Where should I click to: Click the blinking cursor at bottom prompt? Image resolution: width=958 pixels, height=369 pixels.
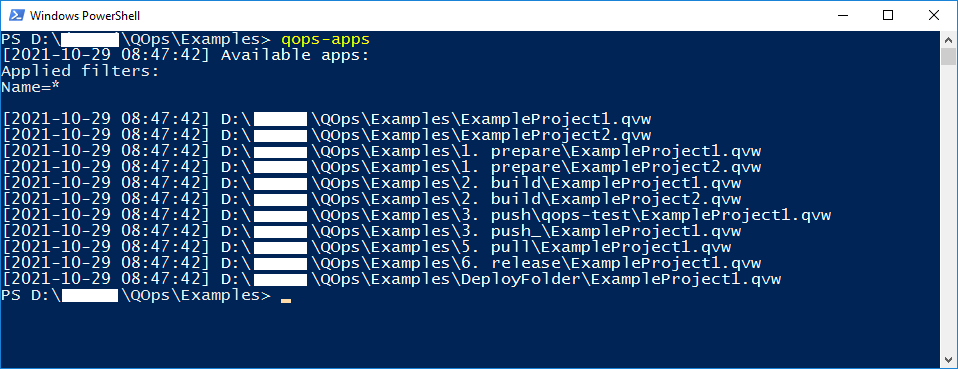[286, 301]
